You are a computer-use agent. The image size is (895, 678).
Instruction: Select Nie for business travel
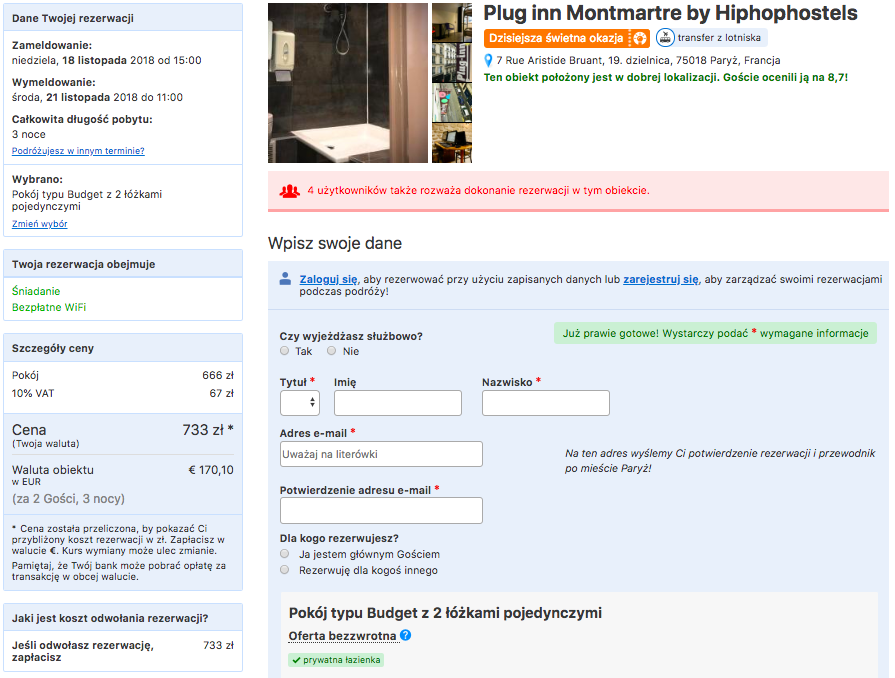(x=332, y=351)
